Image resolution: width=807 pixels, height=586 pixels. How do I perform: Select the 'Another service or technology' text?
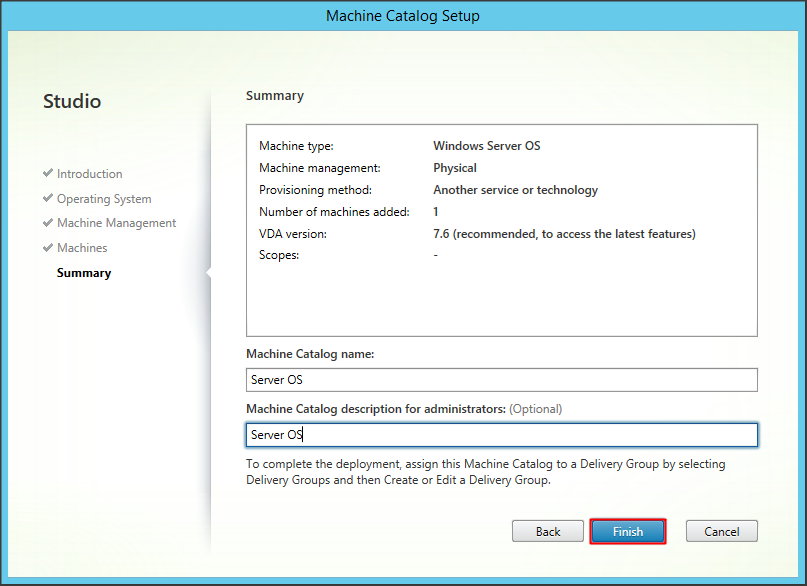(x=515, y=190)
